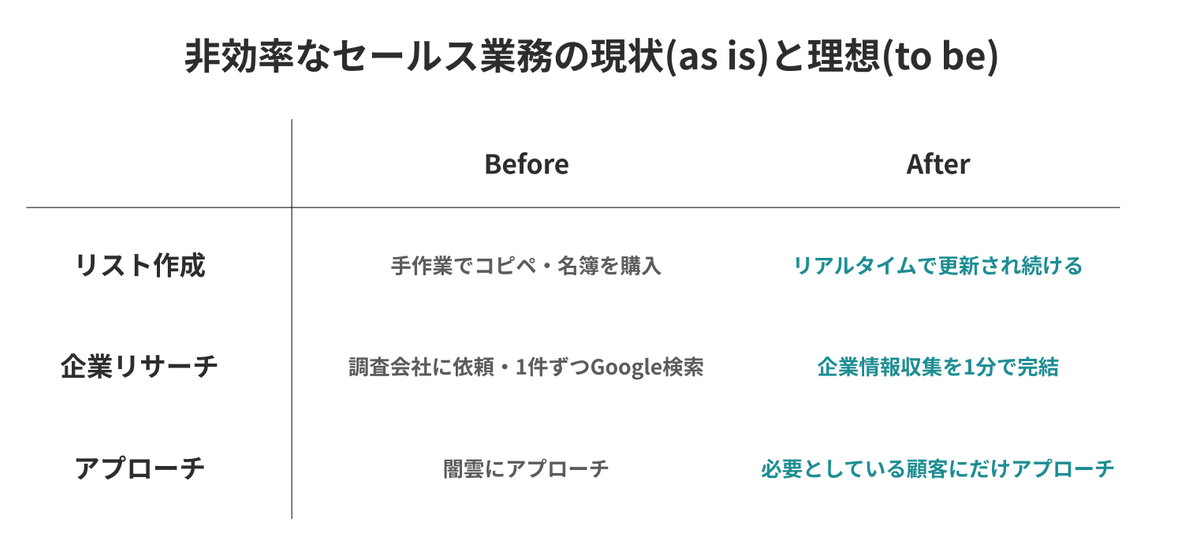Click the Before column header
The image size is (1200, 552).
(x=526, y=164)
